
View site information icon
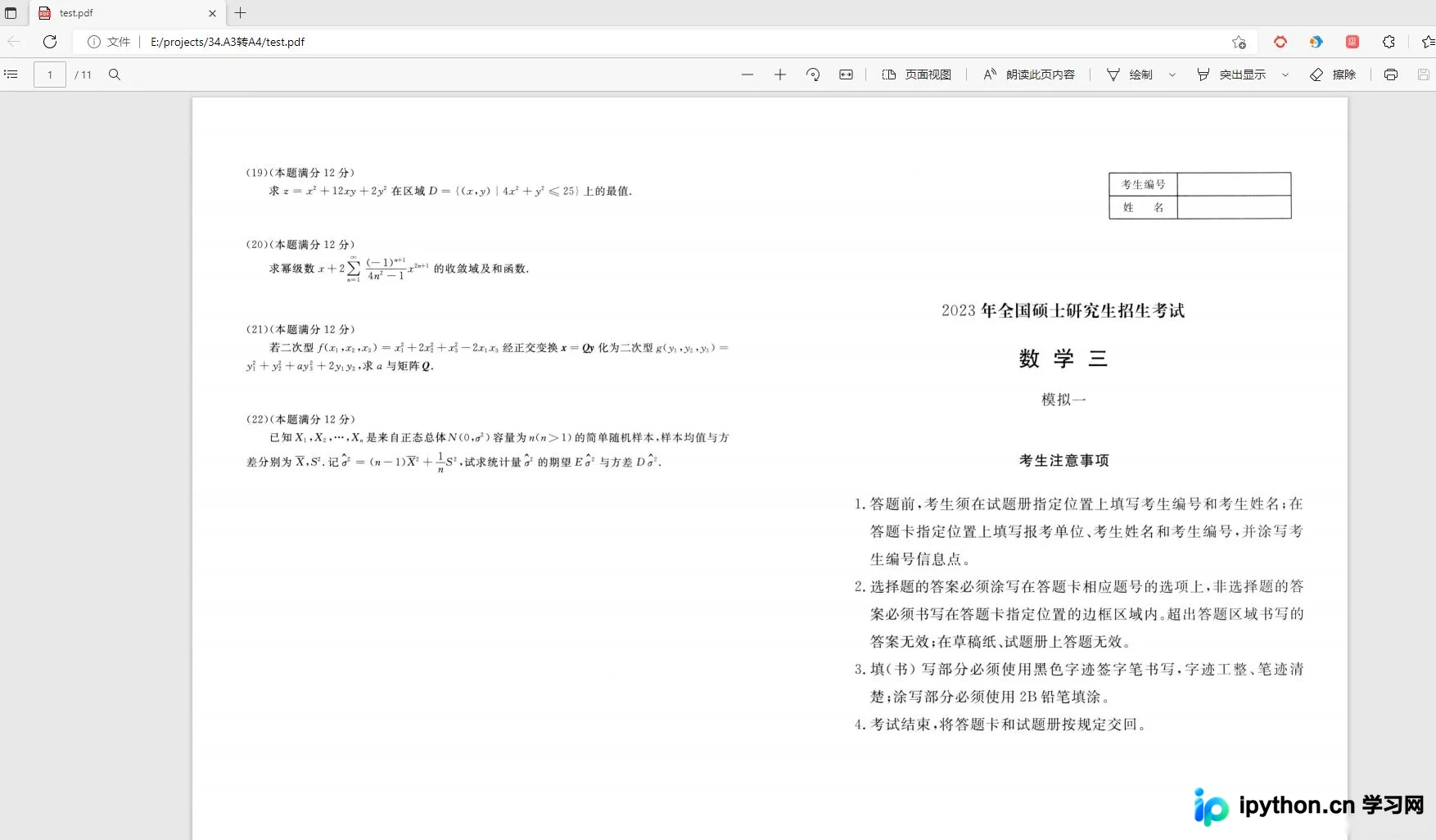(94, 42)
